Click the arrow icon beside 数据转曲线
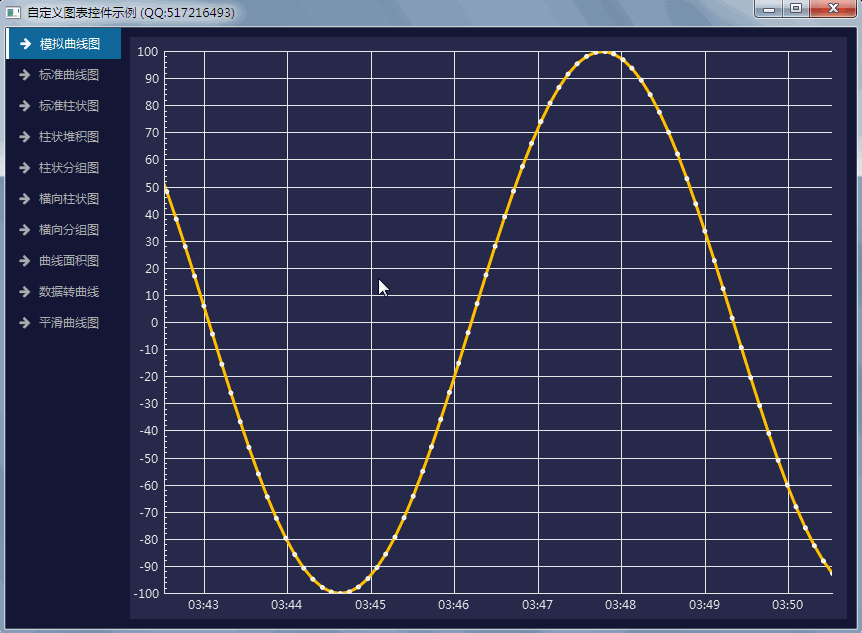 [25, 291]
